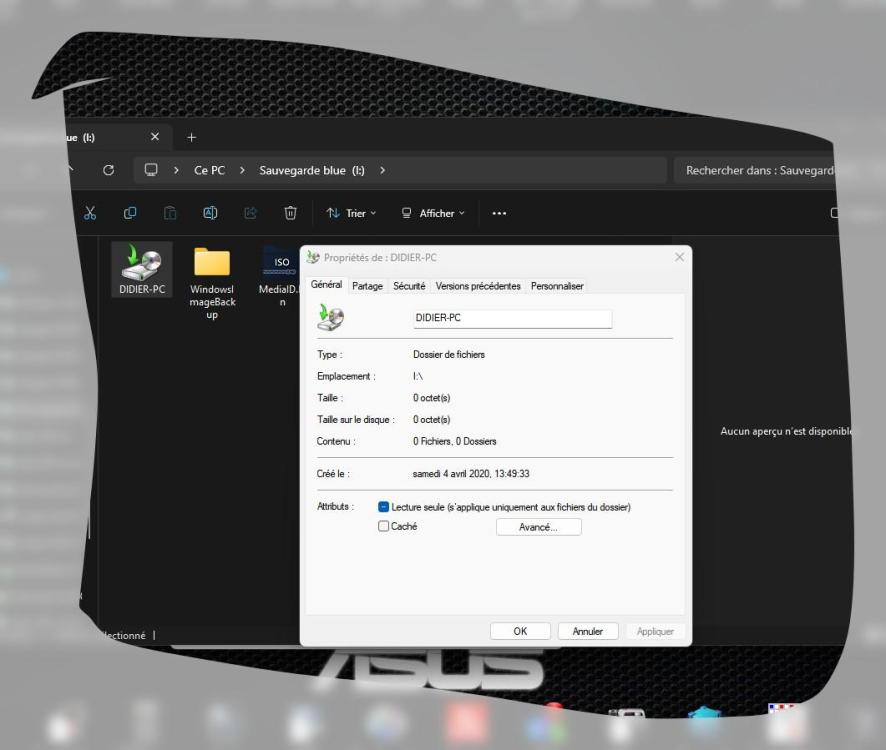Switch to the Versions précédentes tab
The image size is (886, 750).
(478, 286)
